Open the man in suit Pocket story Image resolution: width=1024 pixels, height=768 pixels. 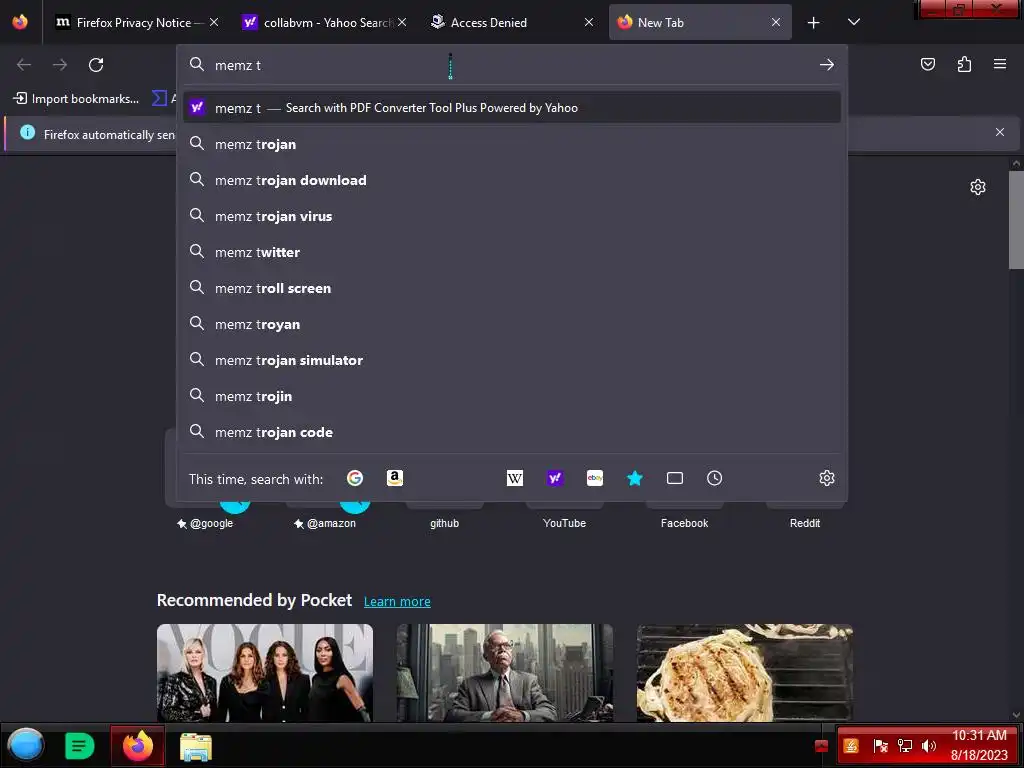click(x=505, y=673)
